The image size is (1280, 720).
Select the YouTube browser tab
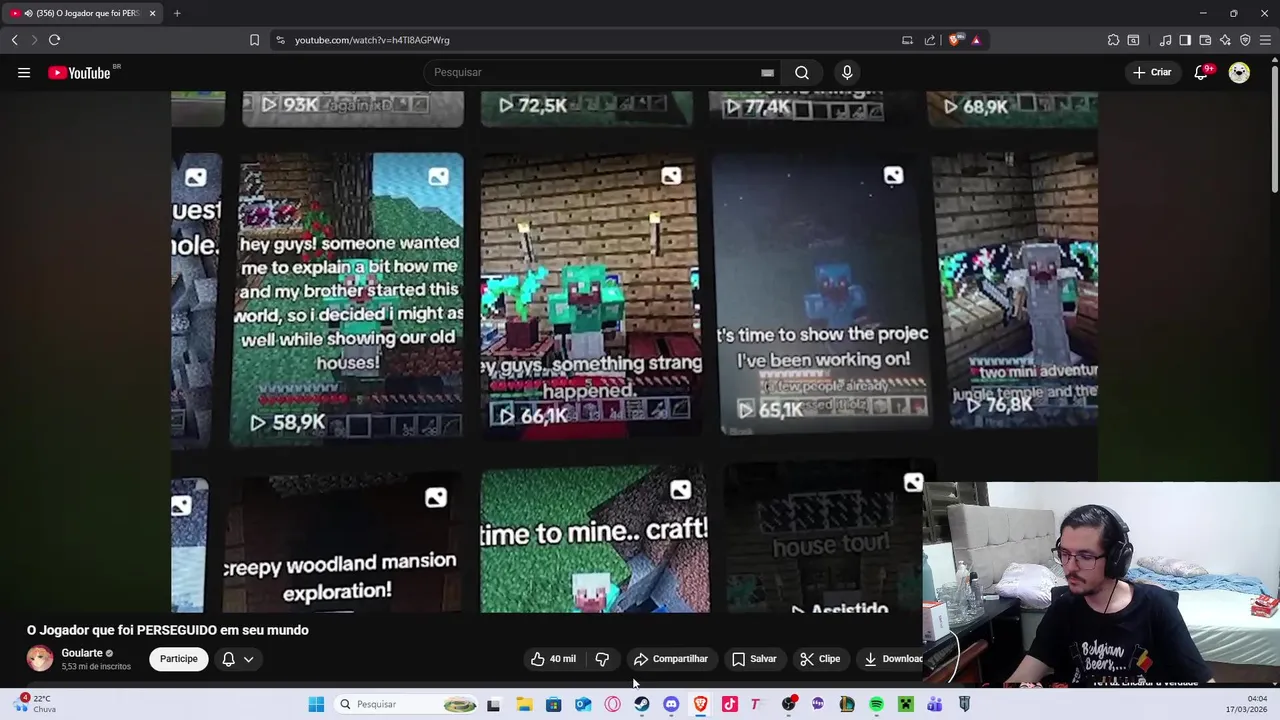pos(82,13)
